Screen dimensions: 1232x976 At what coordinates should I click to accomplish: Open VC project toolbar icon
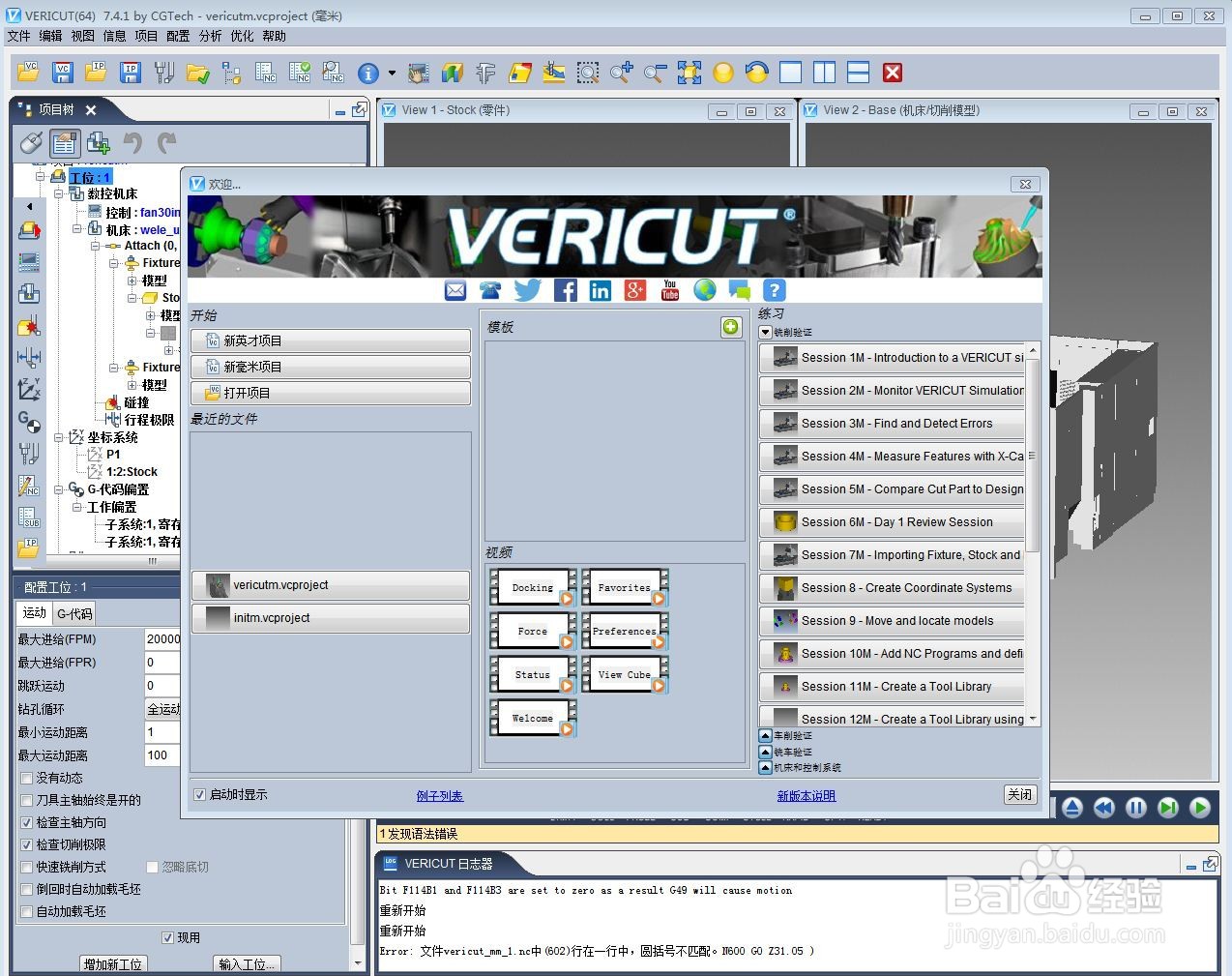coord(27,73)
